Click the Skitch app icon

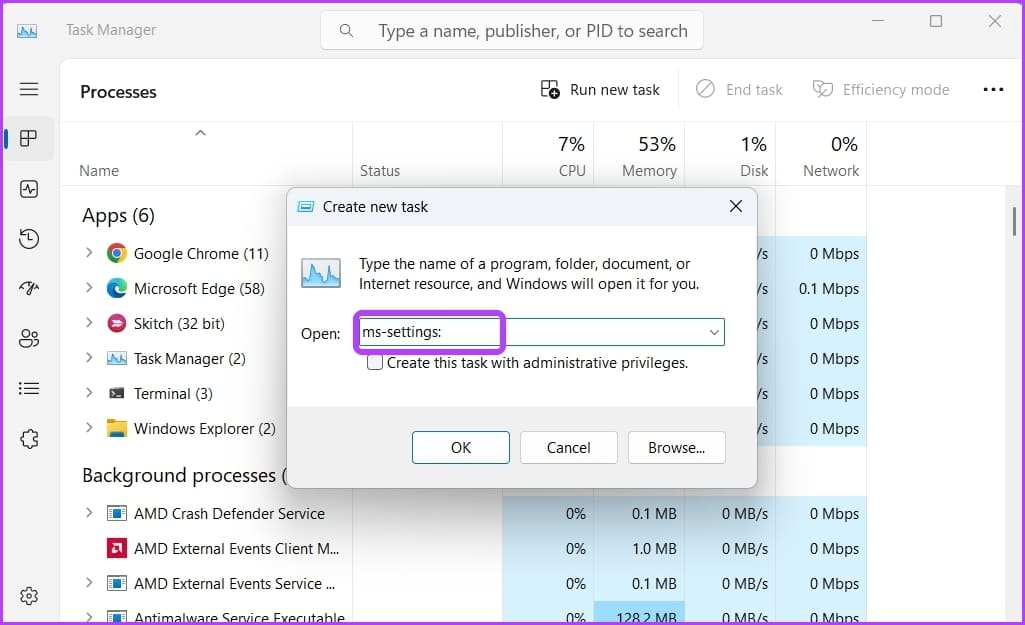[x=116, y=323]
